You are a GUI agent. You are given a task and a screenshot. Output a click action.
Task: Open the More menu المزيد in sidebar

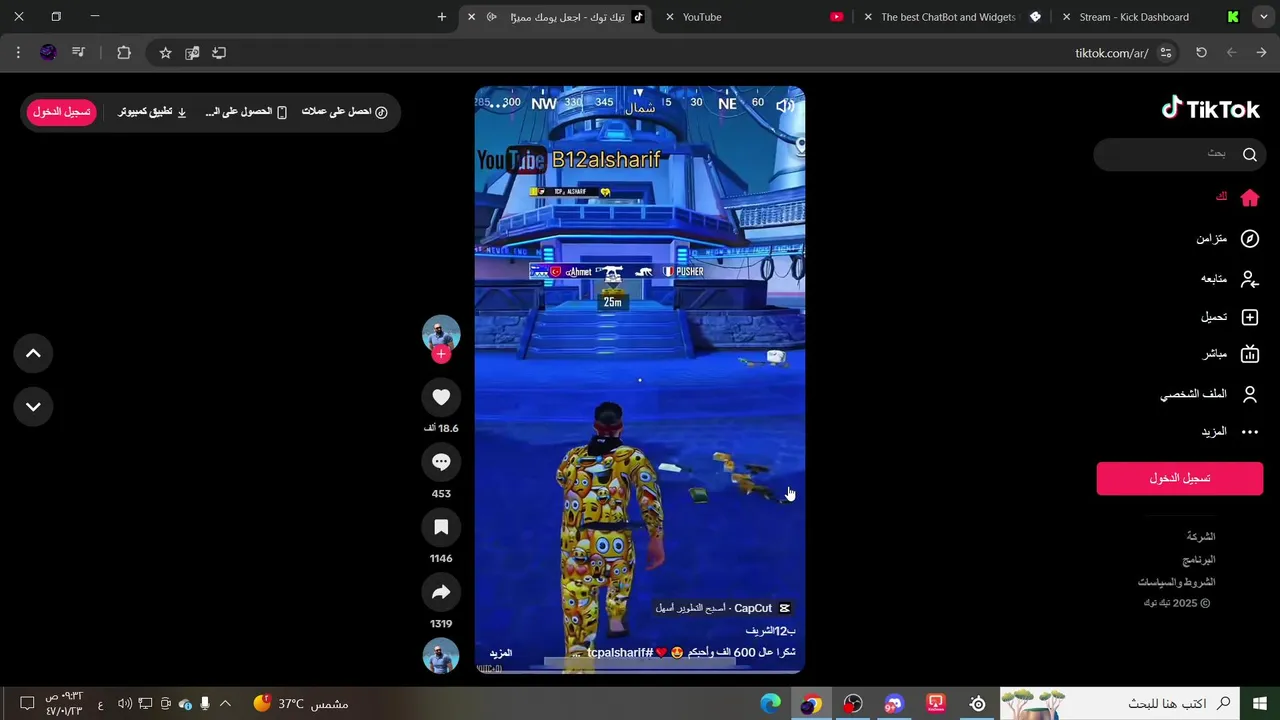(x=1229, y=432)
